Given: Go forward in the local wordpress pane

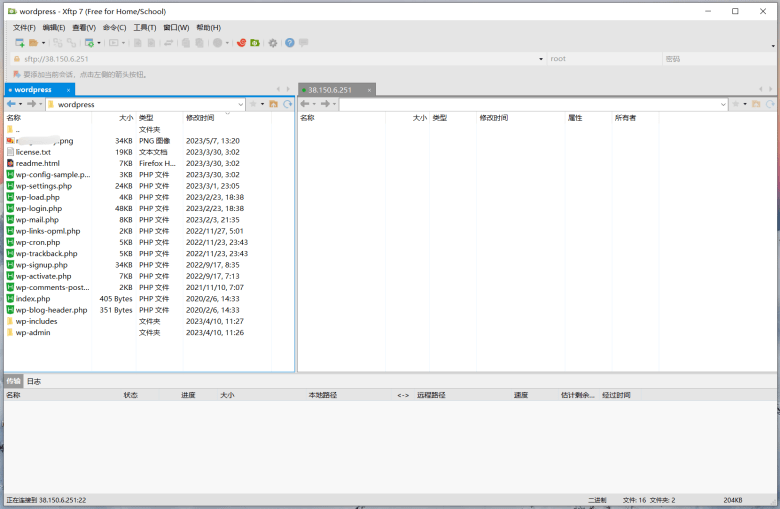Looking at the screenshot, I should (x=31, y=103).
